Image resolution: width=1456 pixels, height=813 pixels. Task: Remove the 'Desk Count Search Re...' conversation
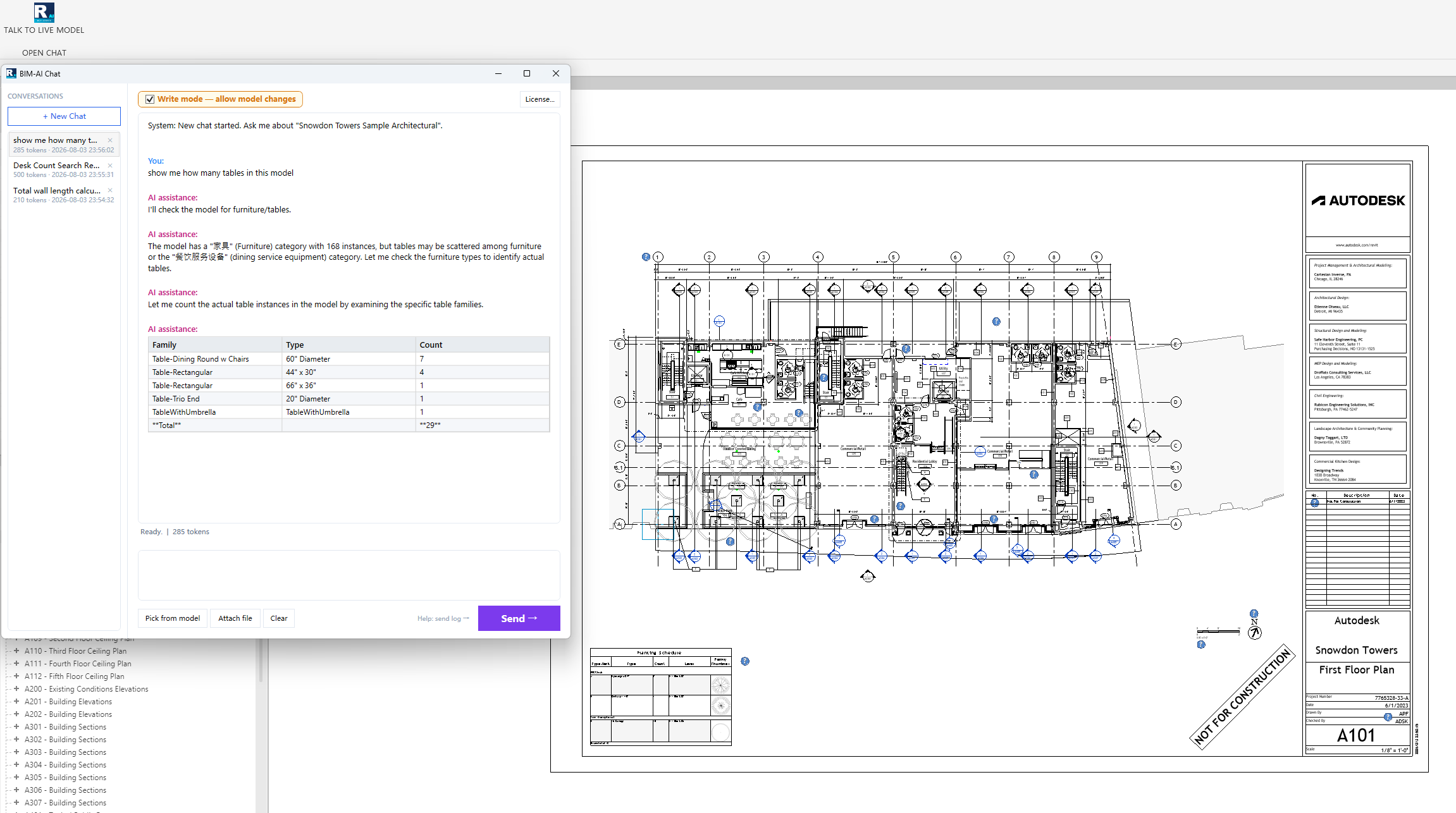[x=110, y=166]
